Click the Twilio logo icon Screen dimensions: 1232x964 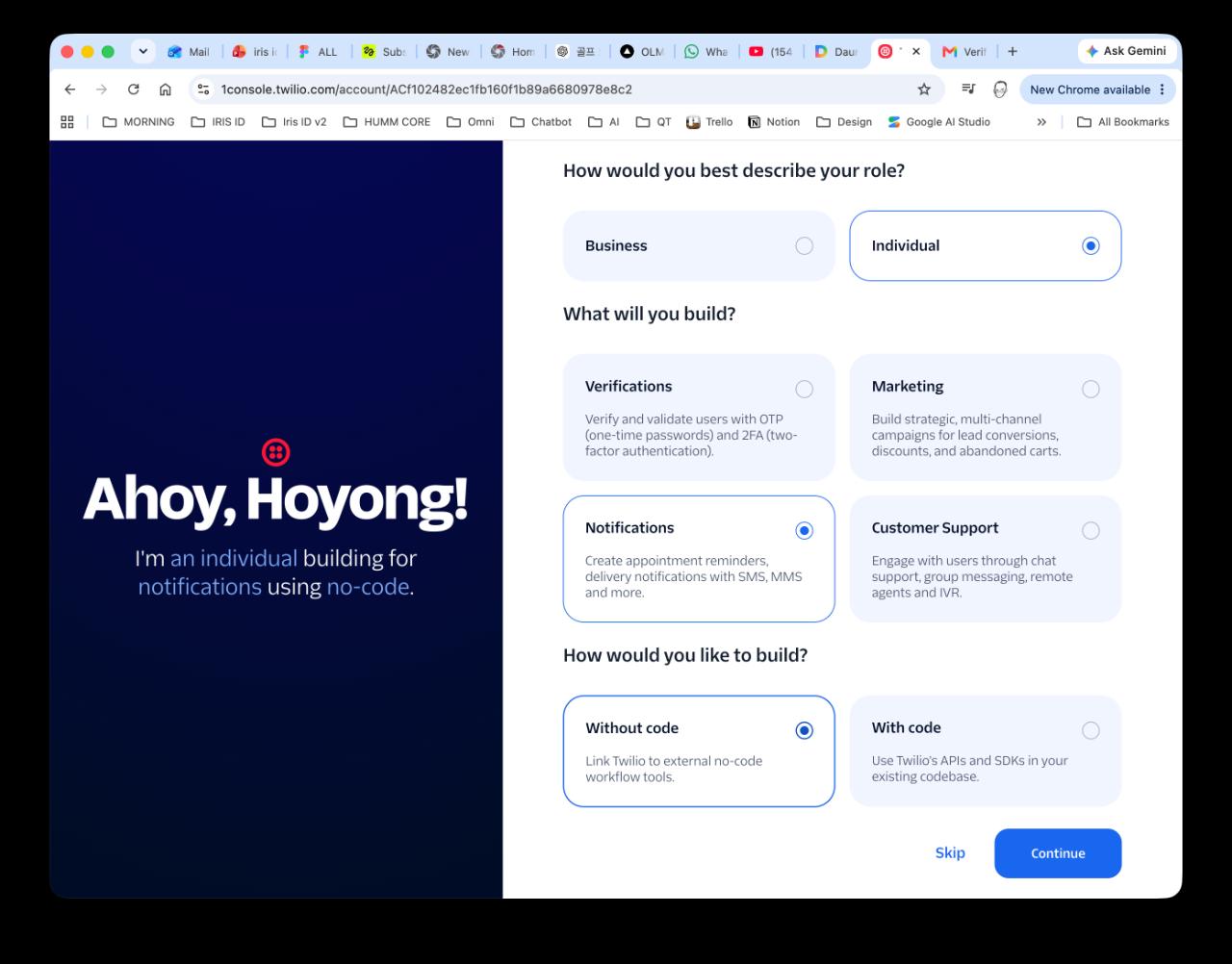tap(275, 452)
